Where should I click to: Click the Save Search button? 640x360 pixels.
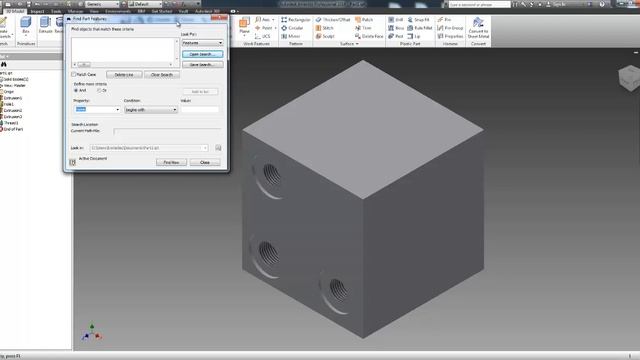(202, 64)
